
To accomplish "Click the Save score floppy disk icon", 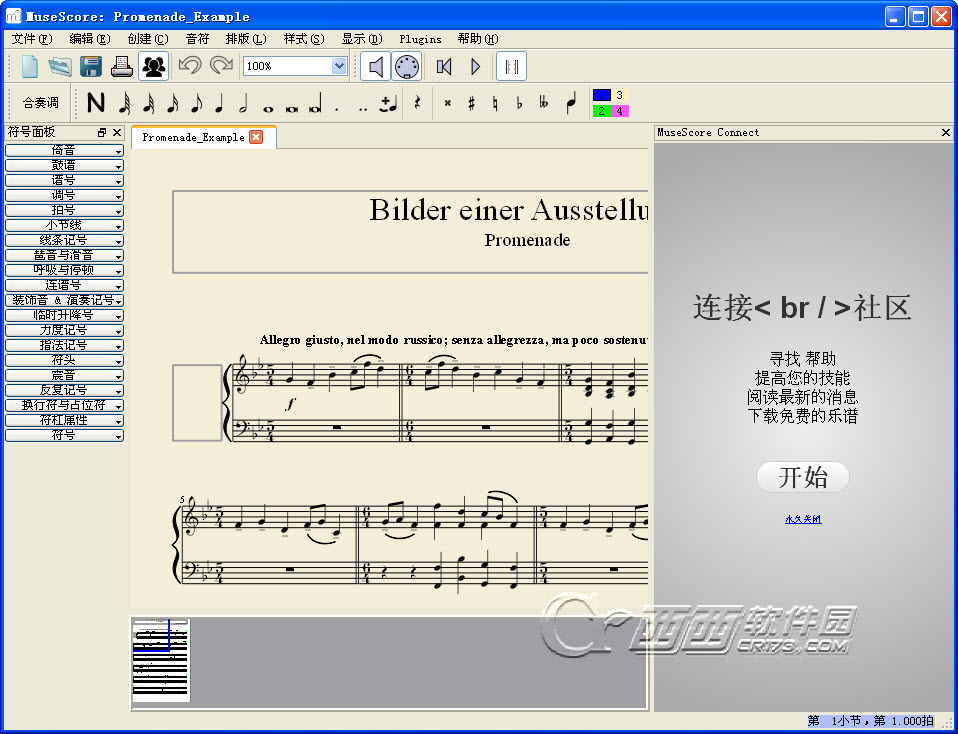I will pyautogui.click(x=91, y=67).
